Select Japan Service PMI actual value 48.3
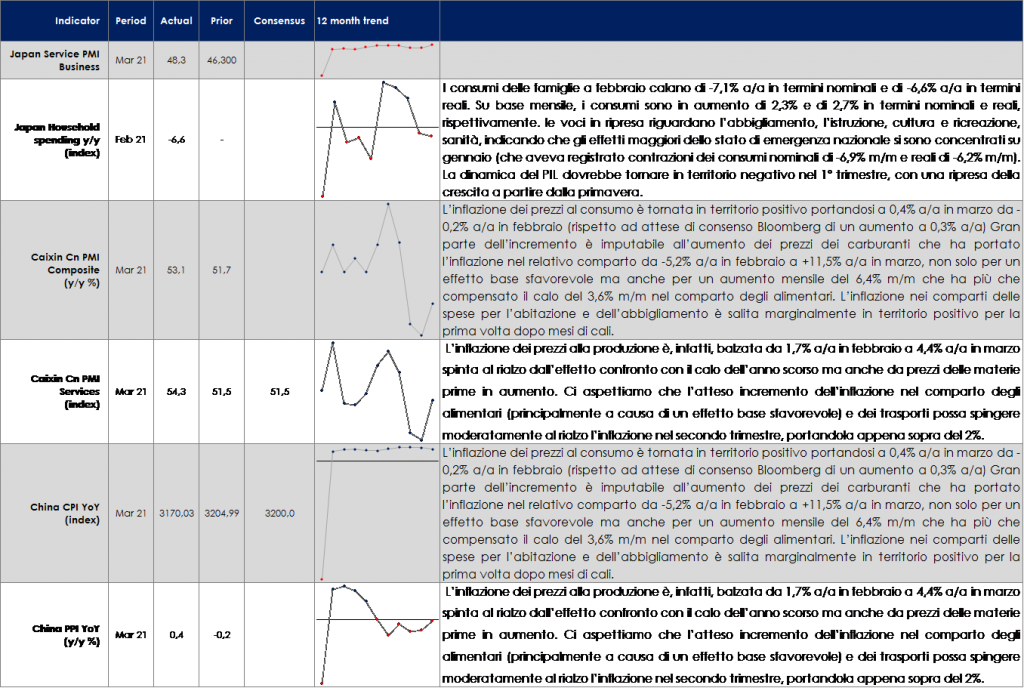 click(176, 60)
